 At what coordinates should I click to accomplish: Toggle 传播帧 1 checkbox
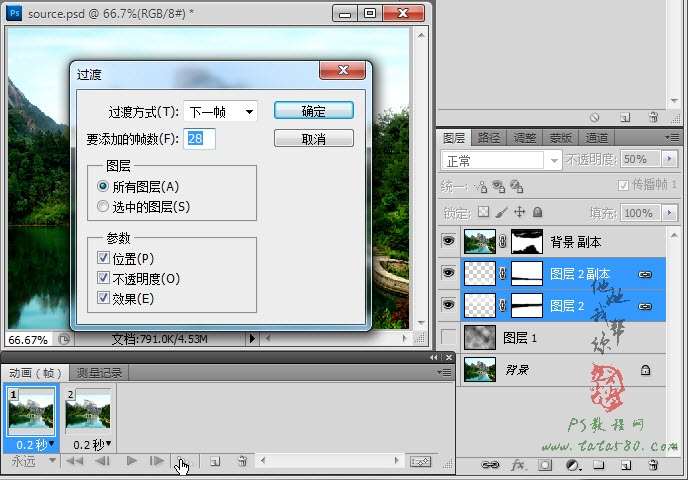click(623, 185)
